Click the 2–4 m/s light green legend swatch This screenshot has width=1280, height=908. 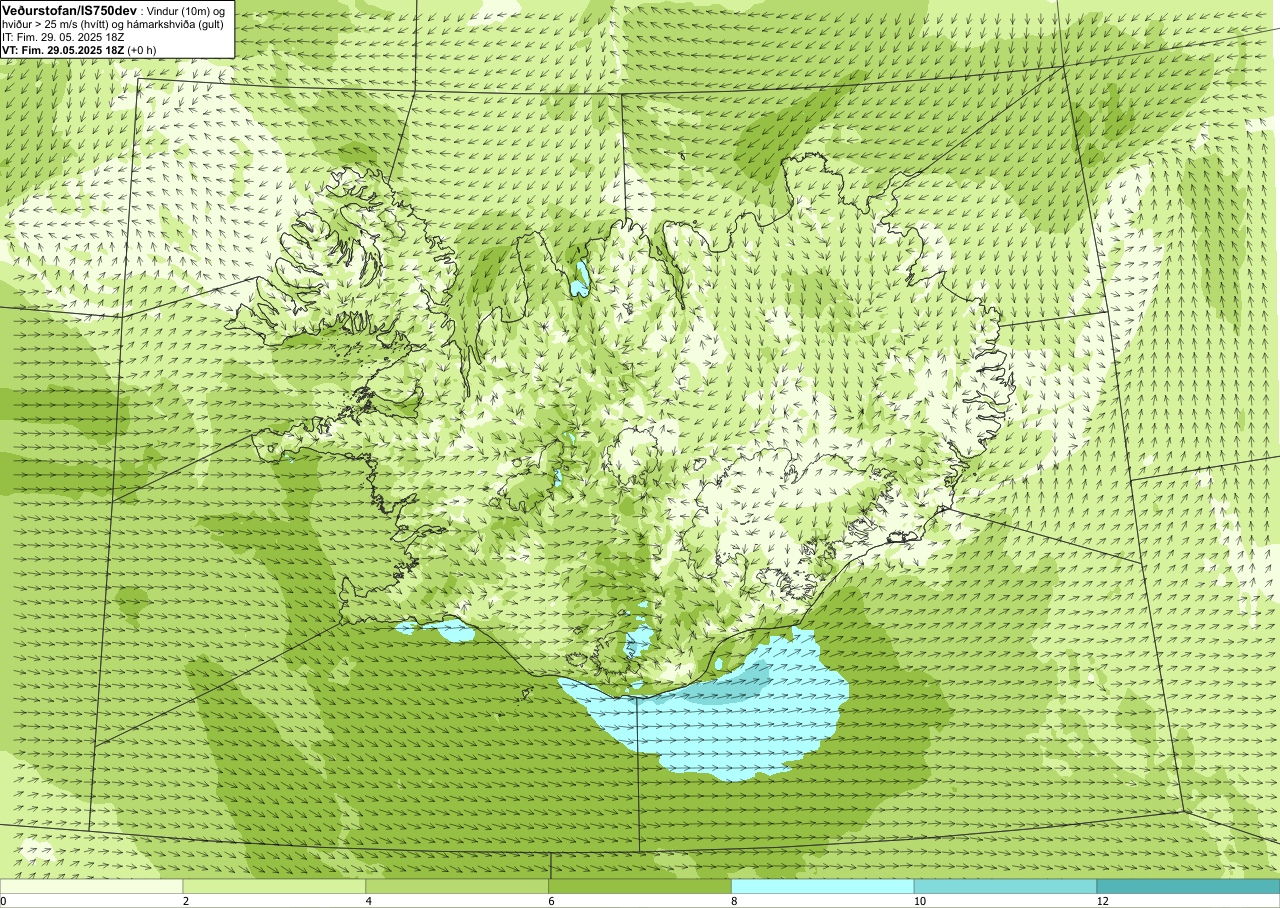[x=274, y=886]
